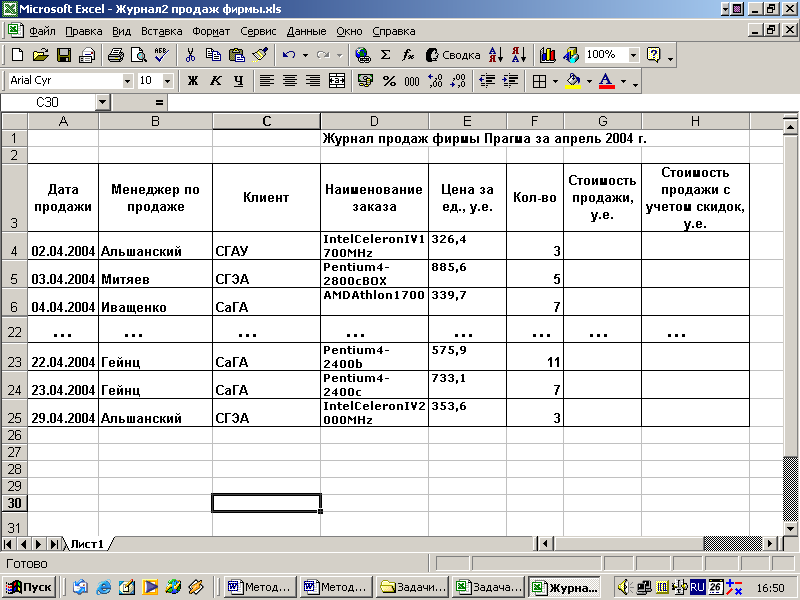
Task: Click the Сводка pivot table button
Action: point(453,55)
